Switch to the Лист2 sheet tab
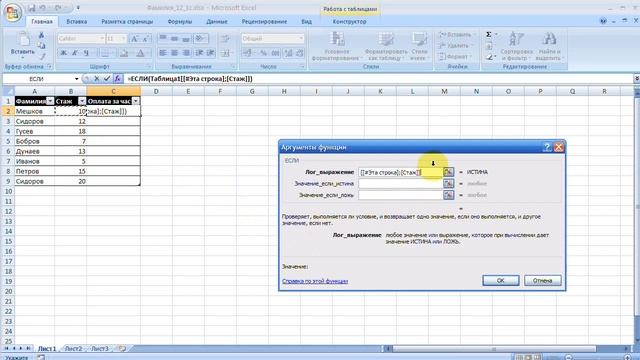 tap(73, 349)
